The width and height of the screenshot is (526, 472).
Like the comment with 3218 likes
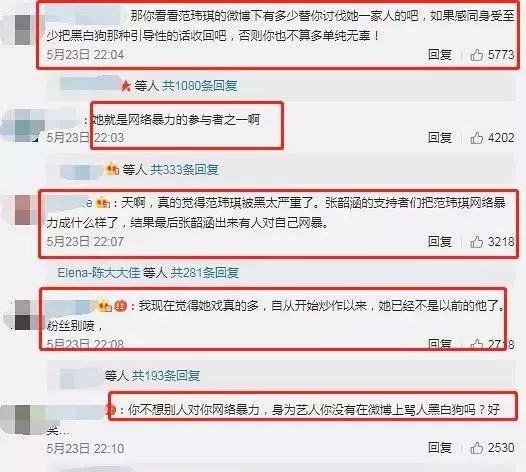pos(476,242)
